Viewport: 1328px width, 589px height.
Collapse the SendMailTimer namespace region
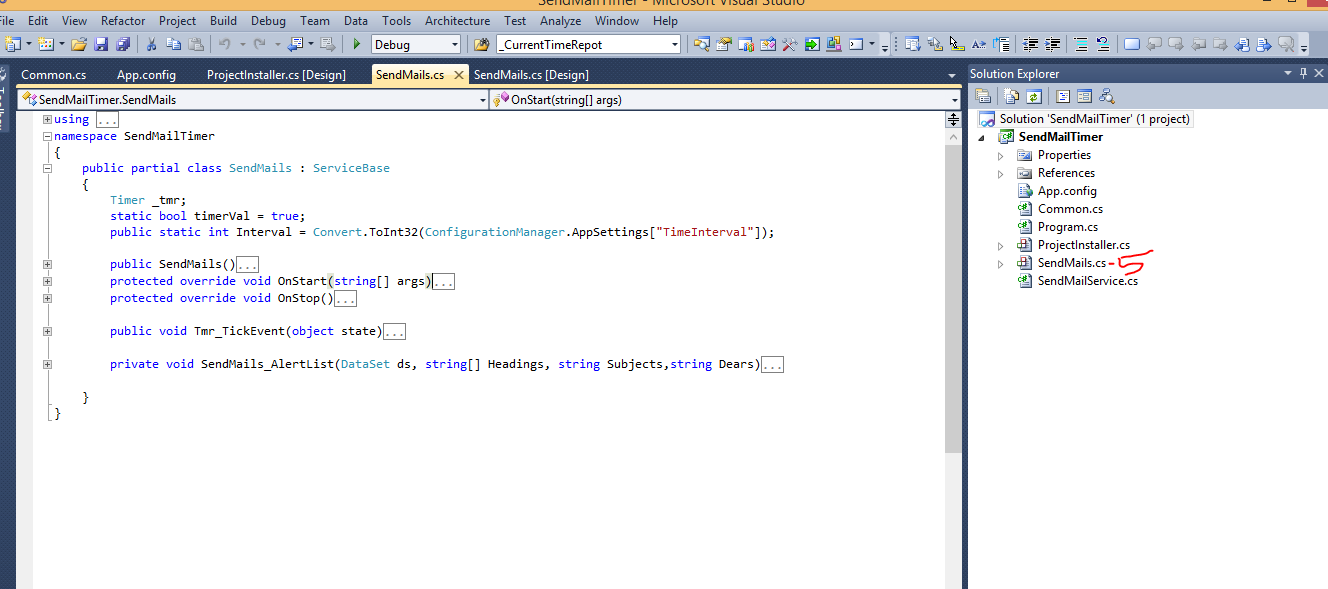pyautogui.click(x=47, y=135)
